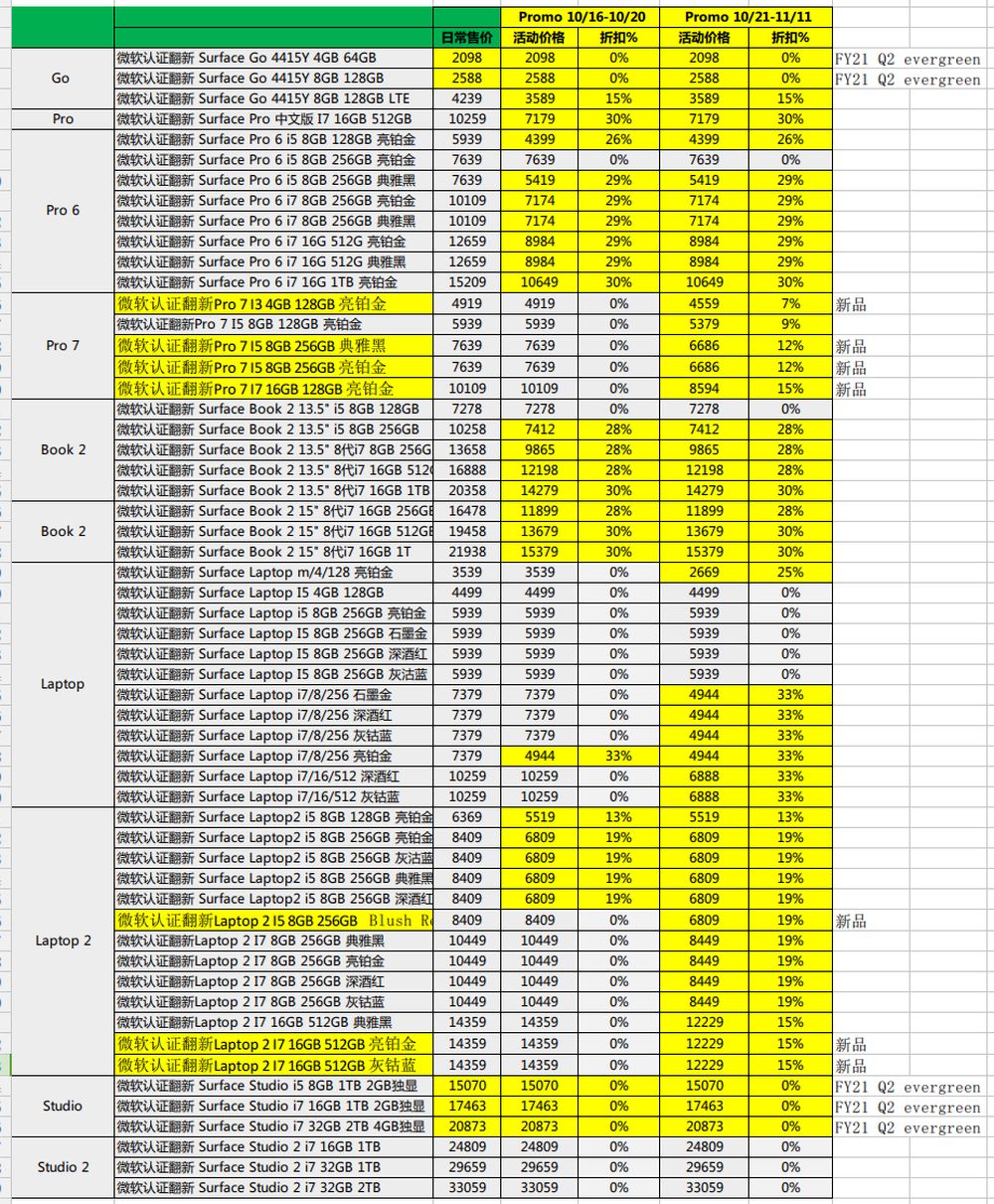Click the daily price cell "19458"
Viewport: 994px width, 1204px height.
pyautogui.click(x=466, y=531)
